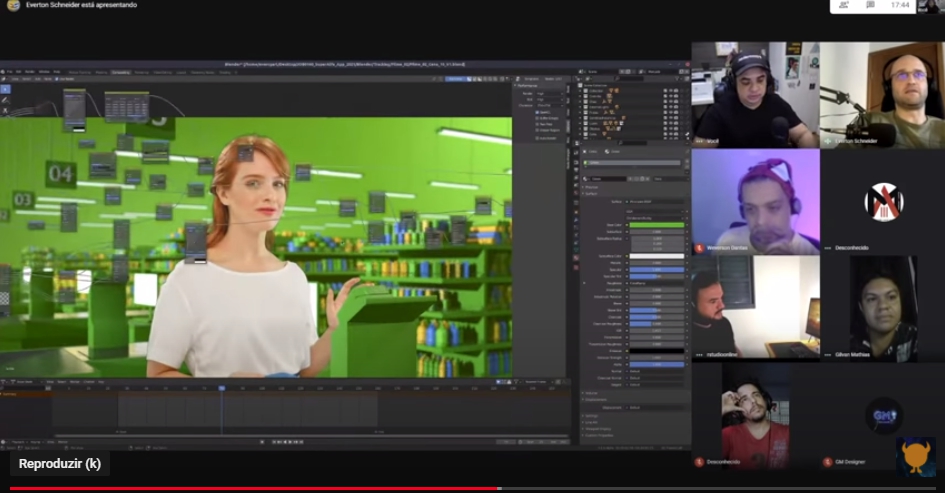The image size is (945, 493).
Task: Open the Render properties tab icon
Action: (576, 162)
